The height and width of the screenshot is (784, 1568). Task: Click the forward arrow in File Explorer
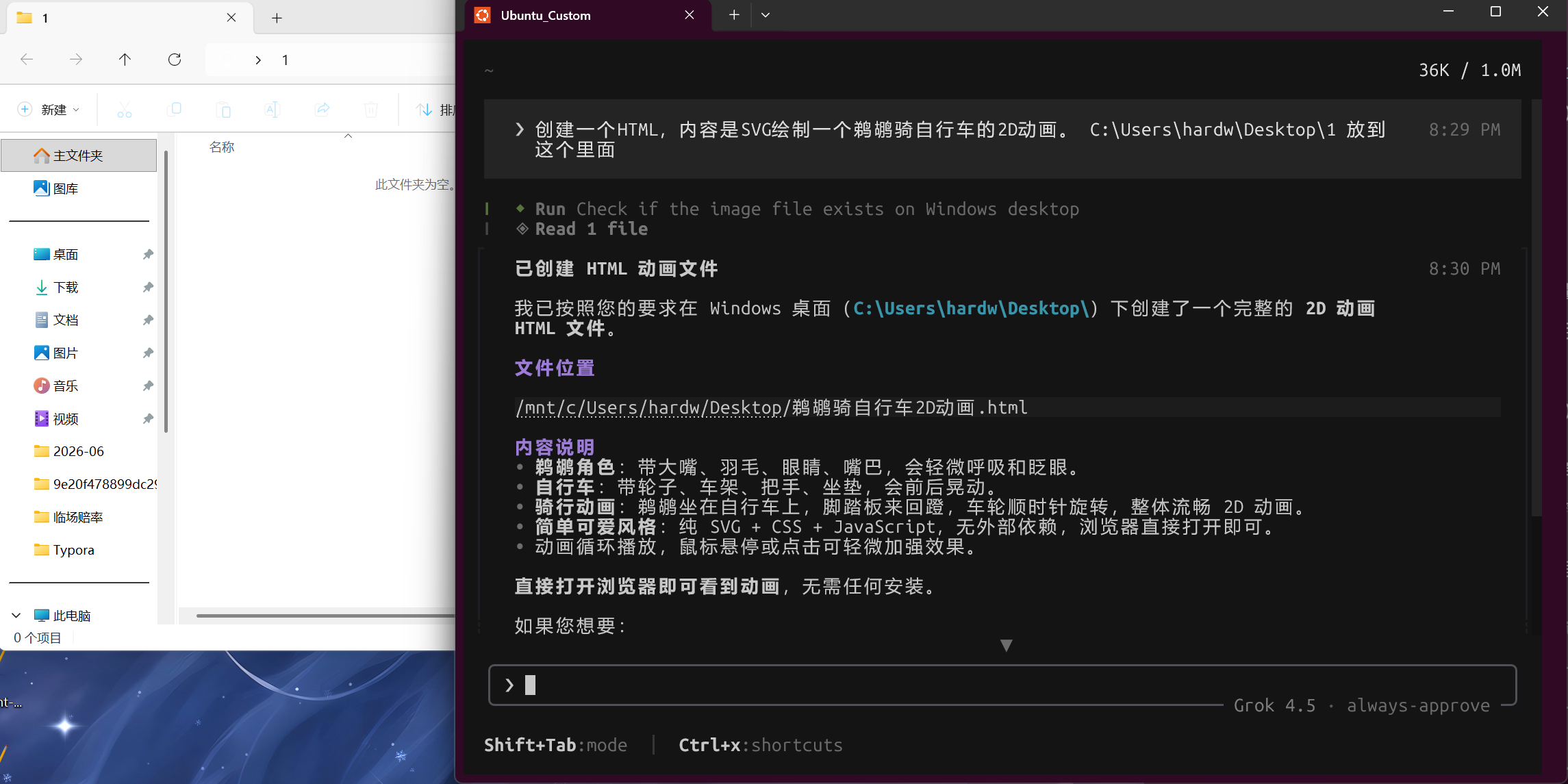75,60
